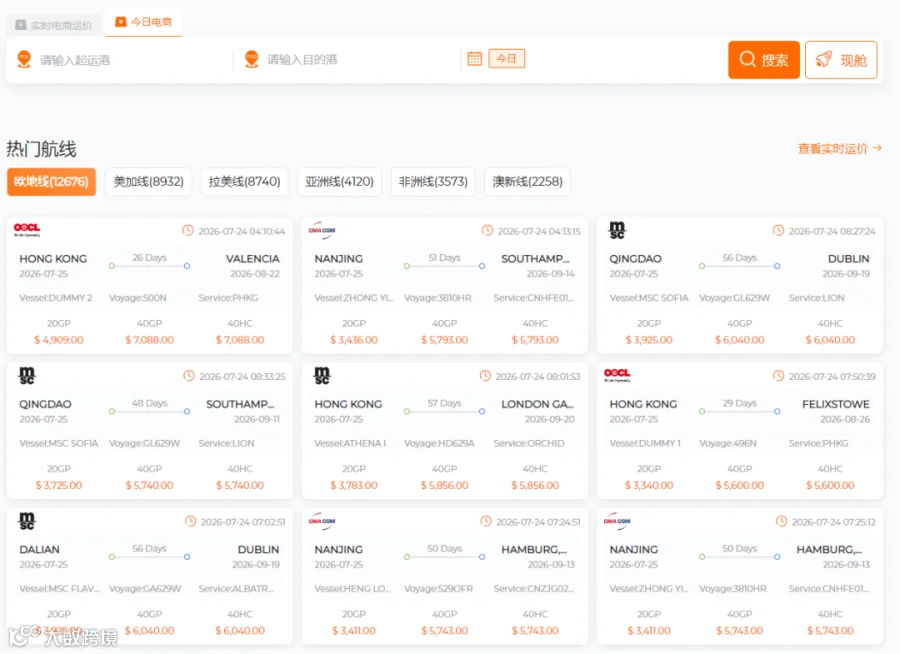
Task: Click the 51 Days transit time
Action: tap(444, 258)
